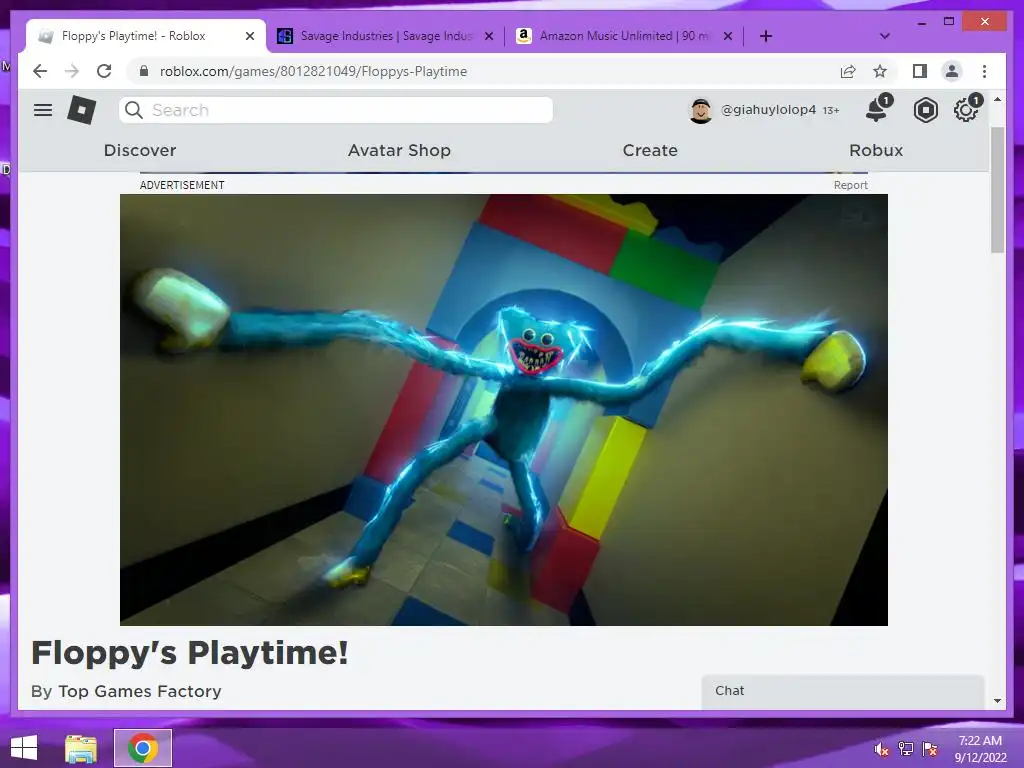
Task: Switch to Amazon Music Unlimited tab
Action: click(624, 36)
